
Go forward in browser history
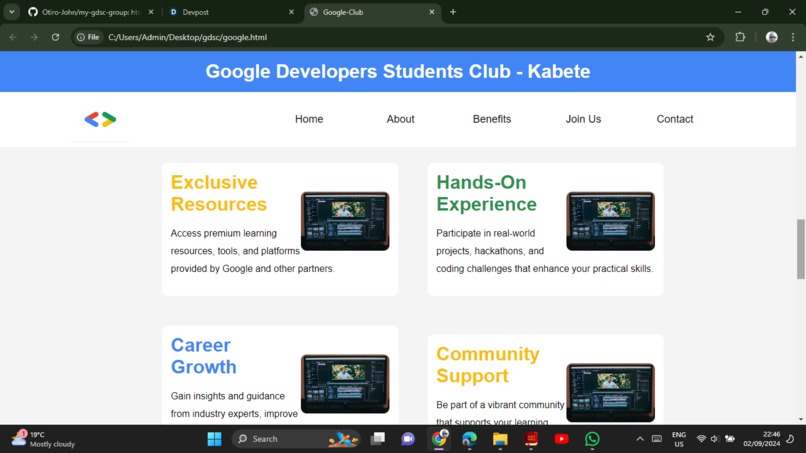[34, 37]
